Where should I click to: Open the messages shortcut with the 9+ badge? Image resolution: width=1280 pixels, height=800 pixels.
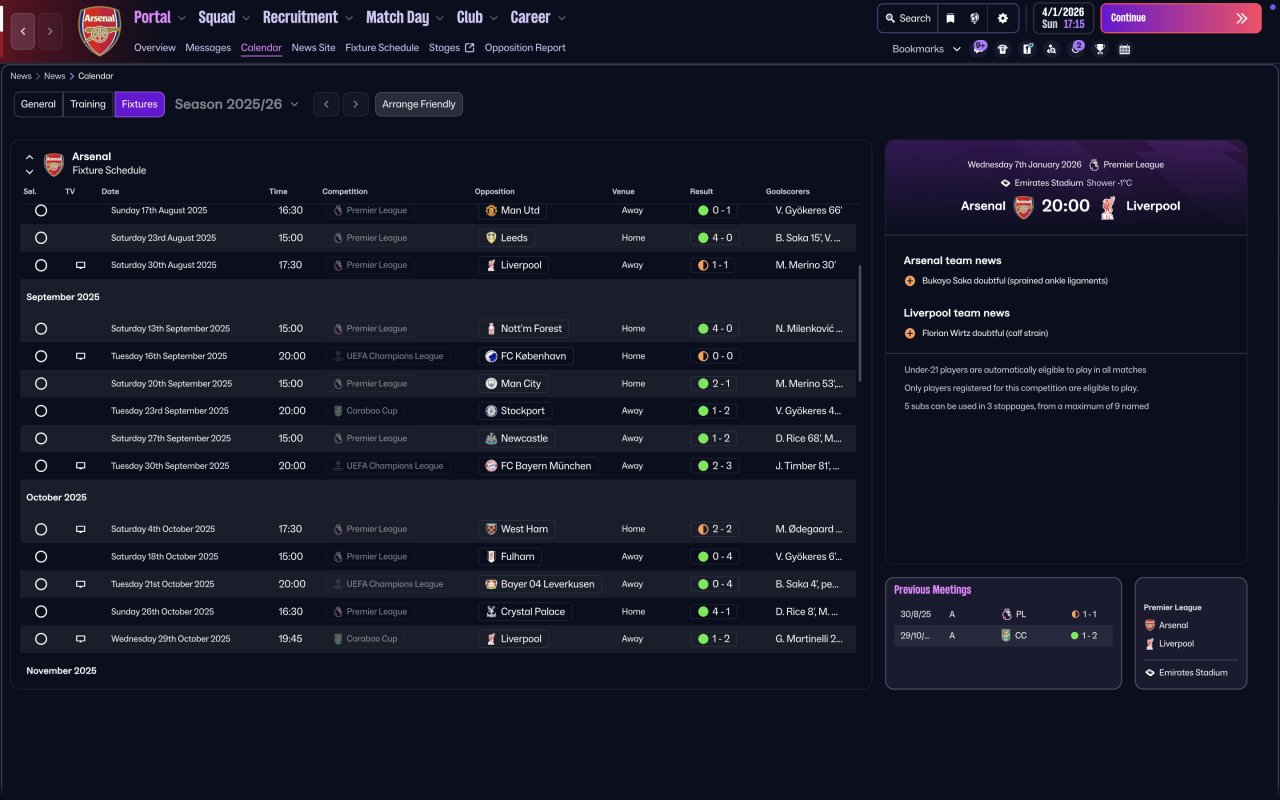point(979,48)
